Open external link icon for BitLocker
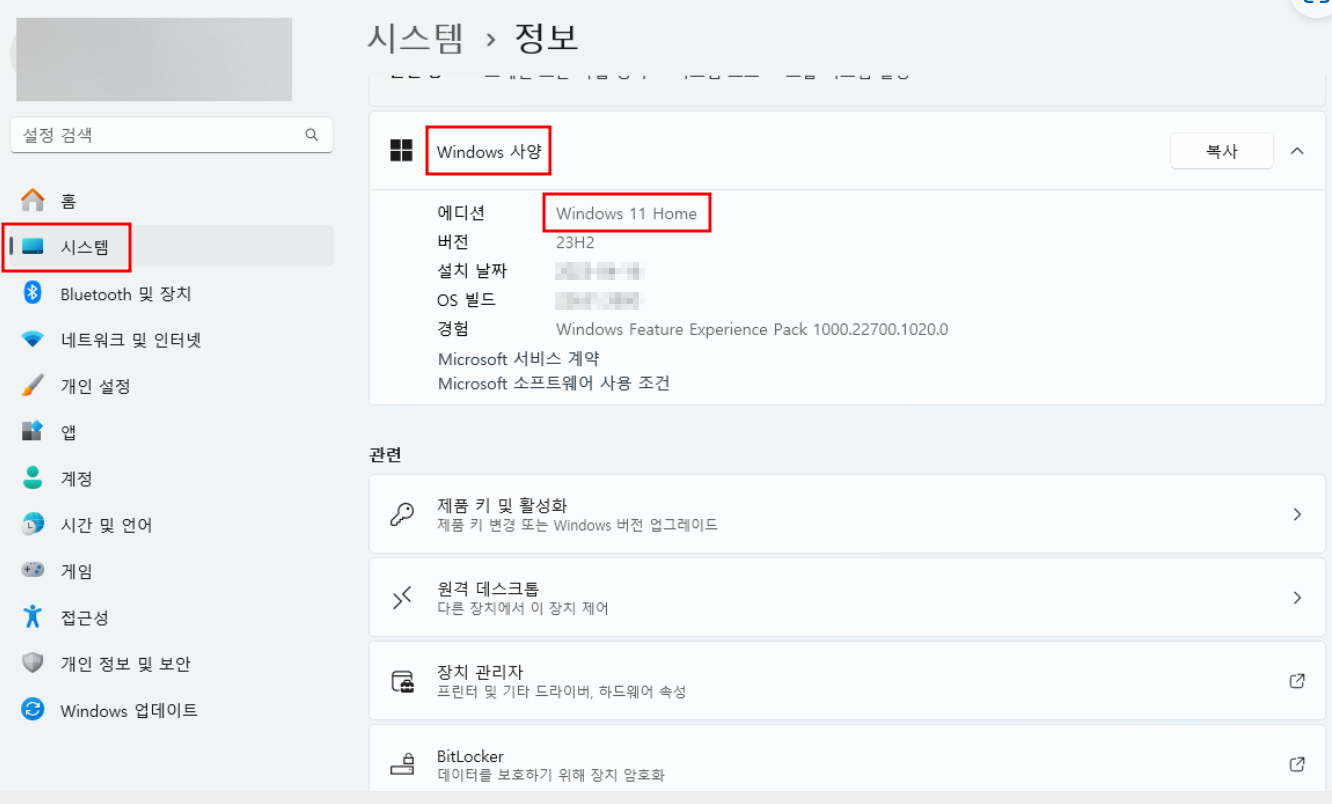The height and width of the screenshot is (804, 1332). point(1297,764)
